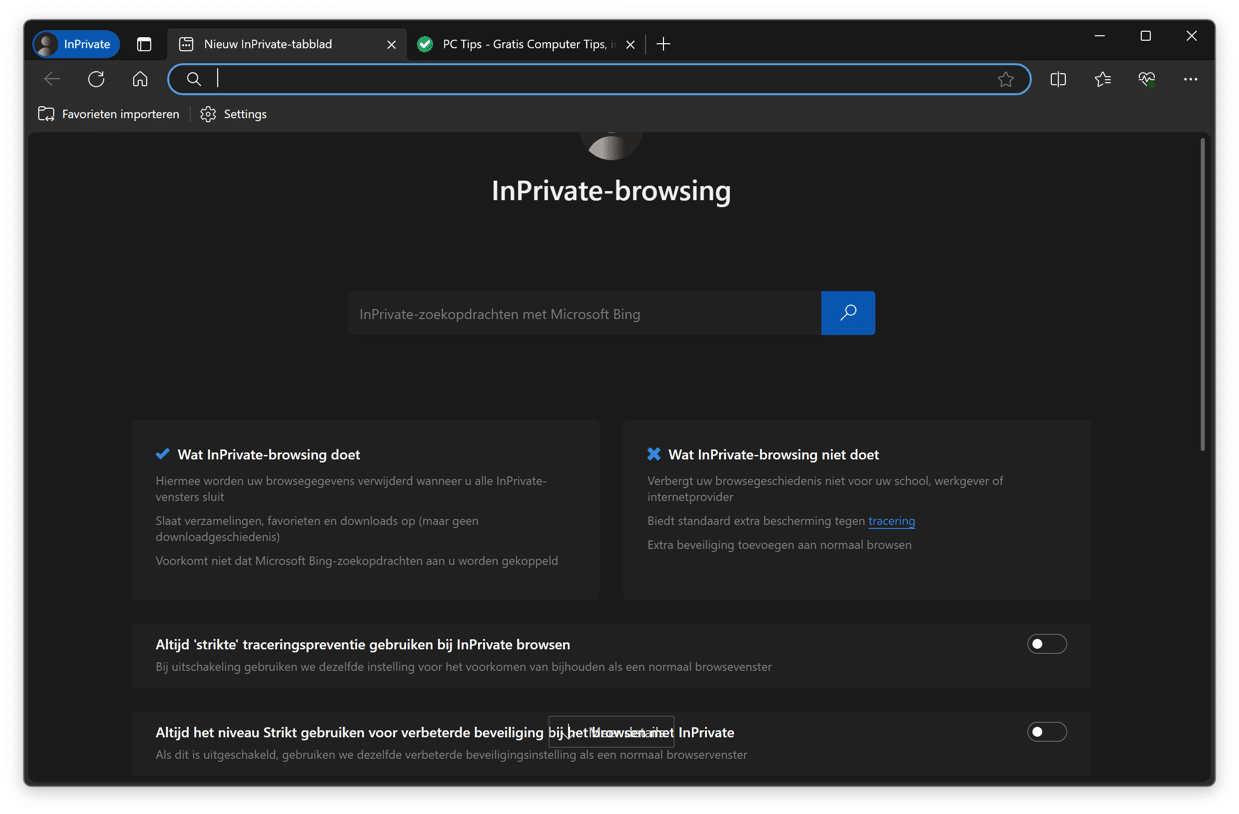Click the InPrivate Bing search field
This screenshot has width=1239, height=814.
pos(585,313)
